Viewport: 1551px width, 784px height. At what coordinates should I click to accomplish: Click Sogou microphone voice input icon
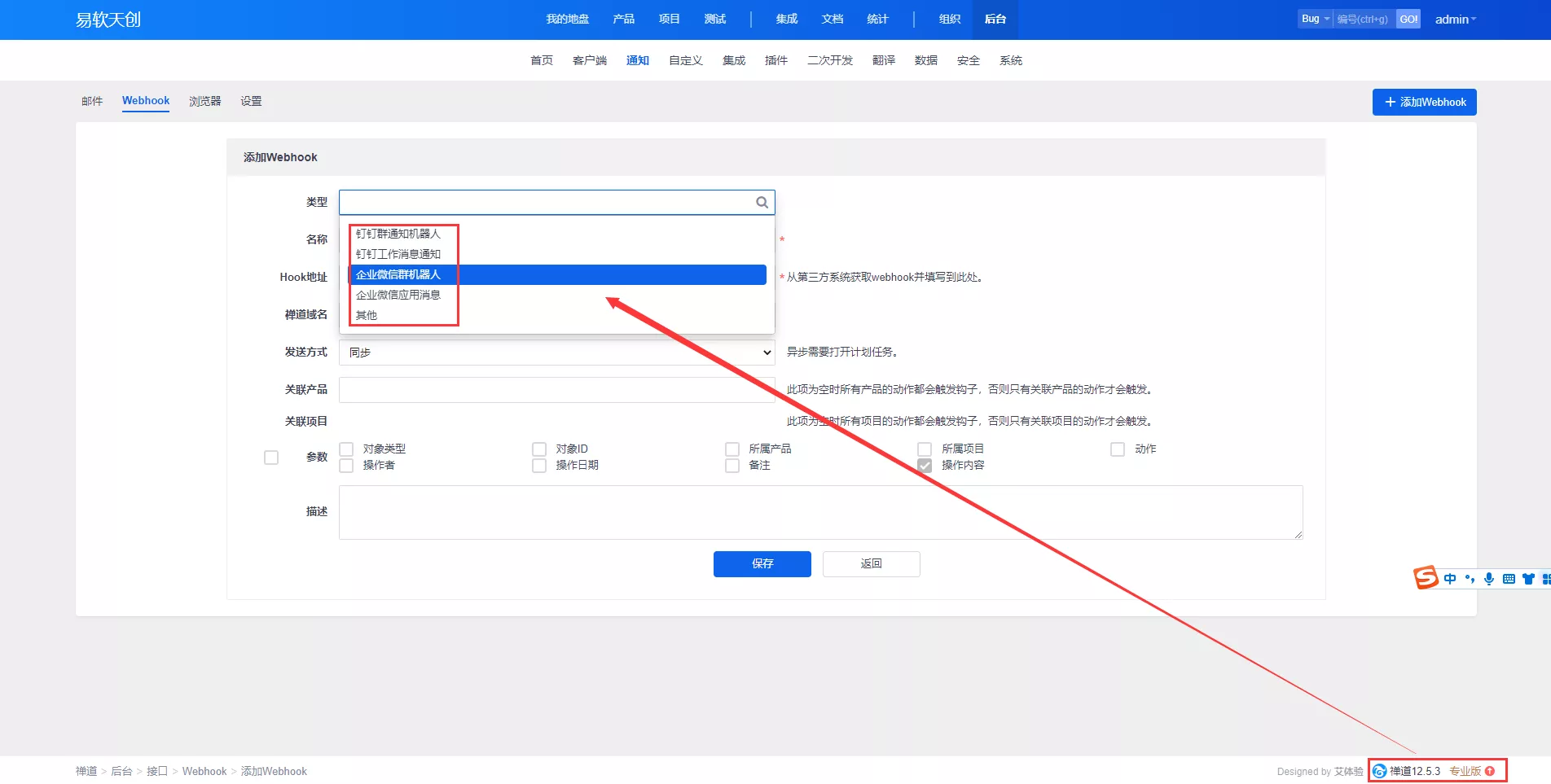point(1489,579)
